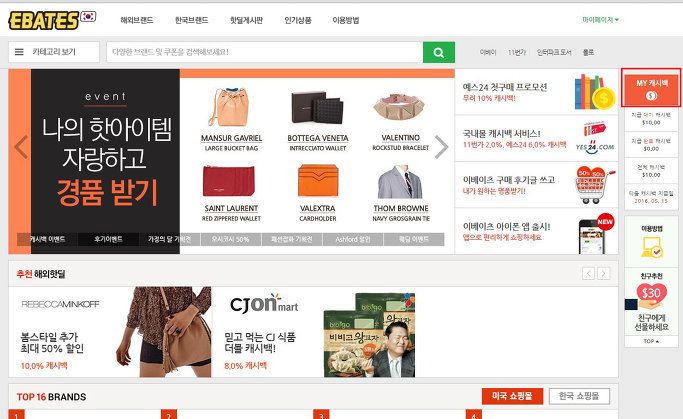Open the Rebecca Minkoff hot deal card

point(110,332)
